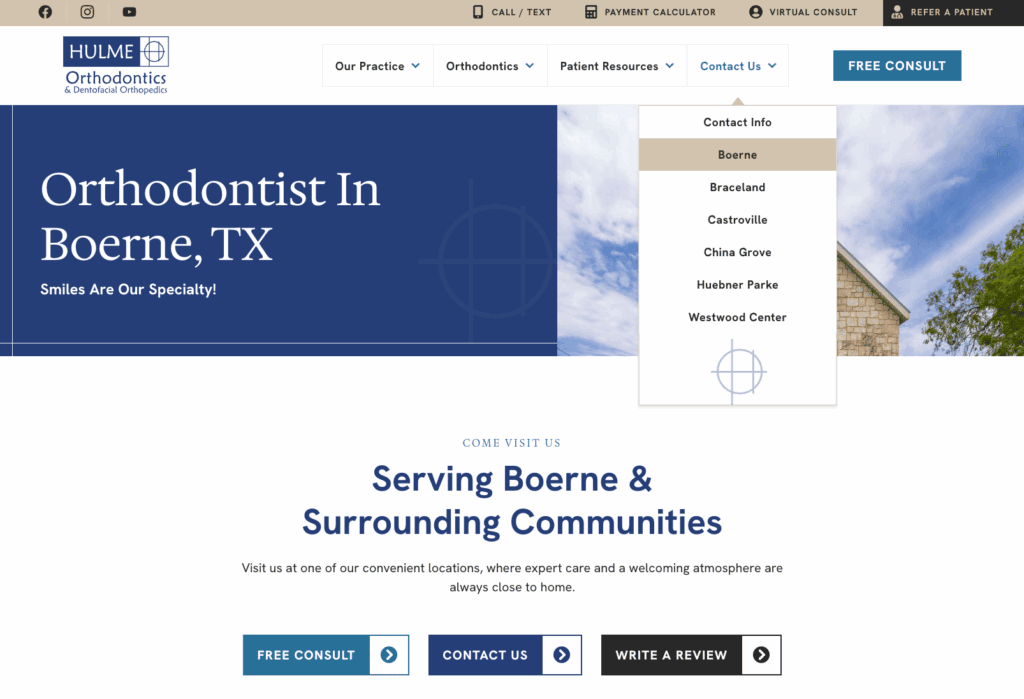Expand the Patient Resources chevron

(x=669, y=65)
